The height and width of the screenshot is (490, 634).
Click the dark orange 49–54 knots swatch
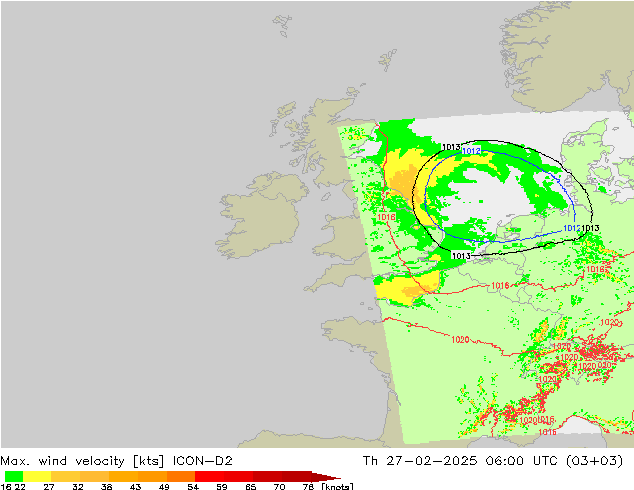pyautogui.click(x=181, y=476)
